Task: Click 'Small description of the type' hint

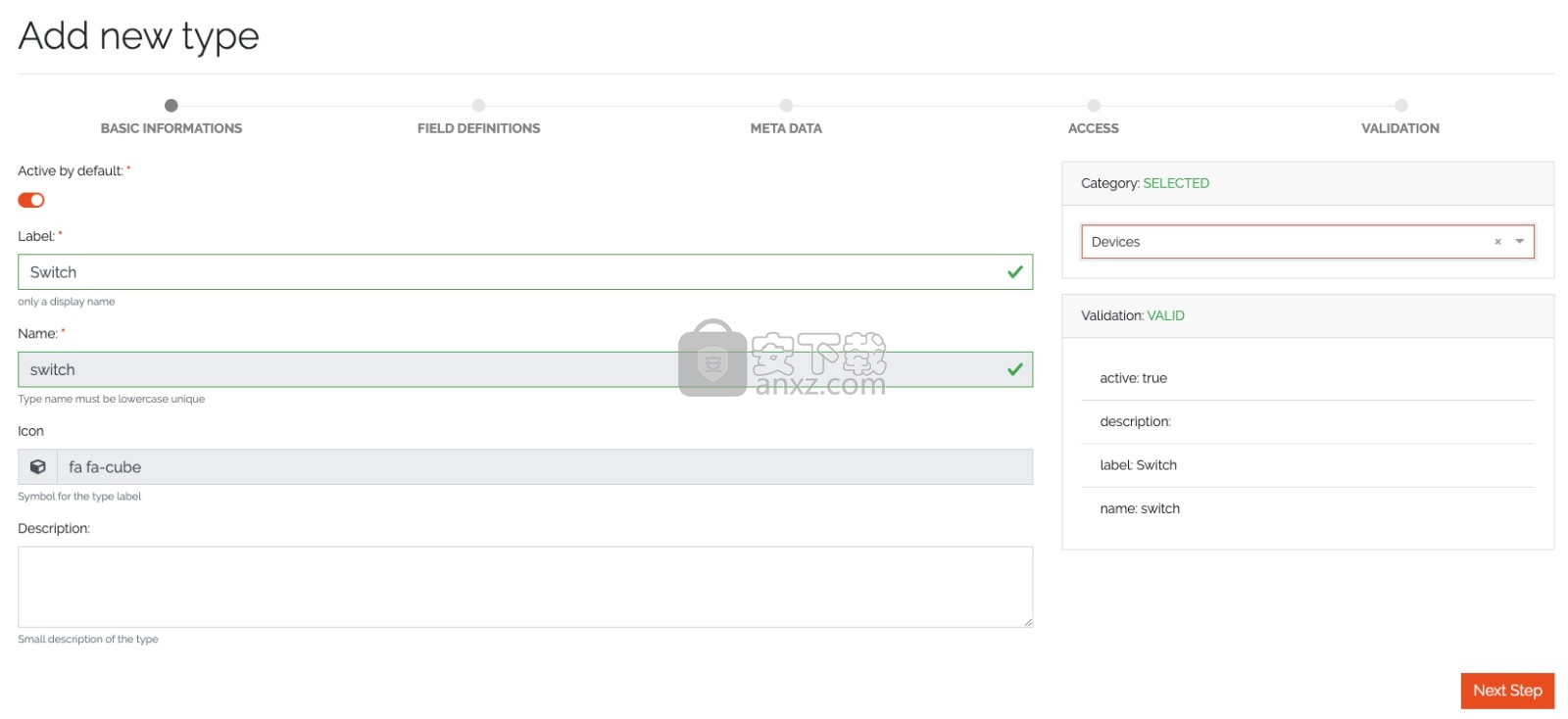Action: coord(88,640)
